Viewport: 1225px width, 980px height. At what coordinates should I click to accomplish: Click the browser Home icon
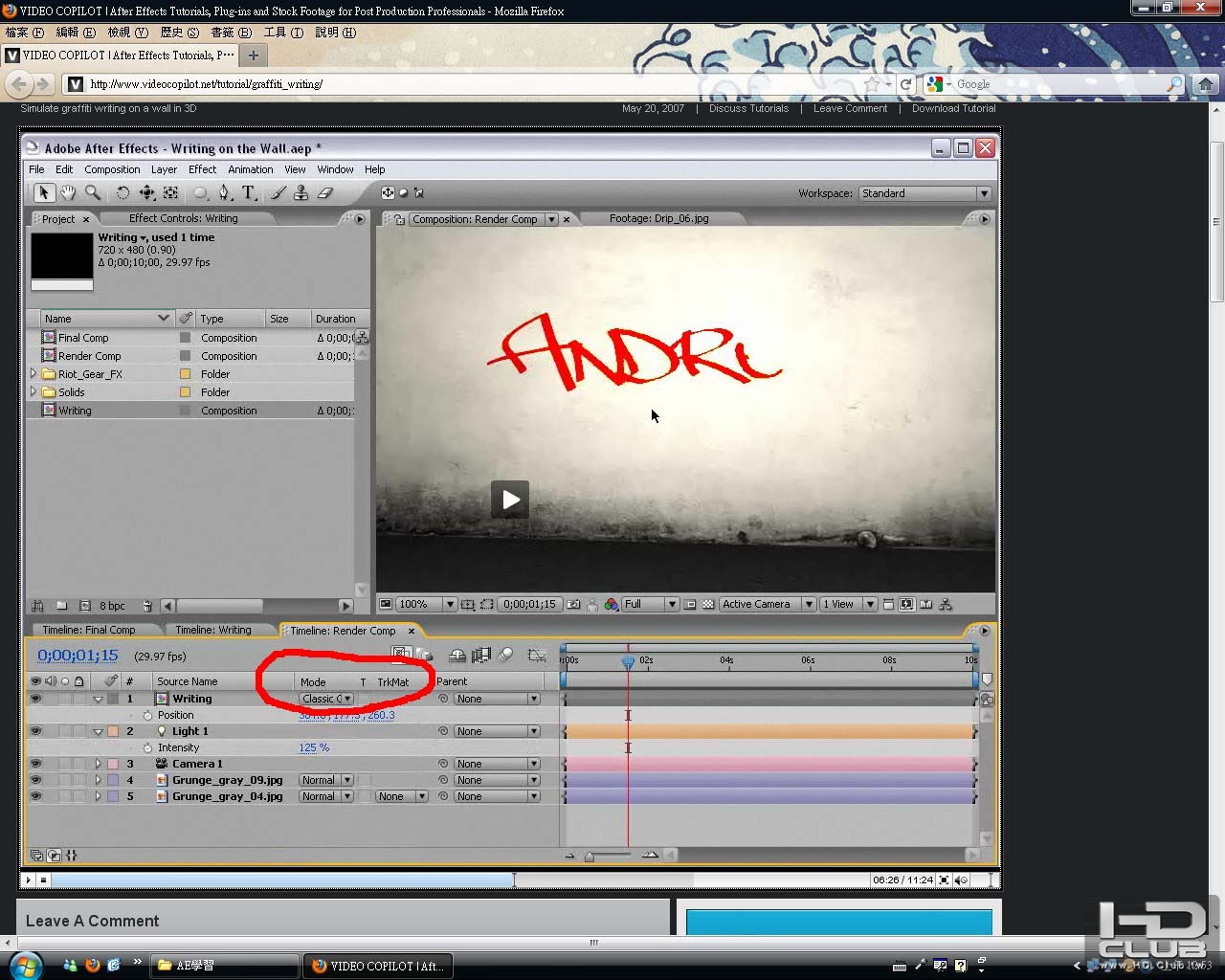point(1206,84)
